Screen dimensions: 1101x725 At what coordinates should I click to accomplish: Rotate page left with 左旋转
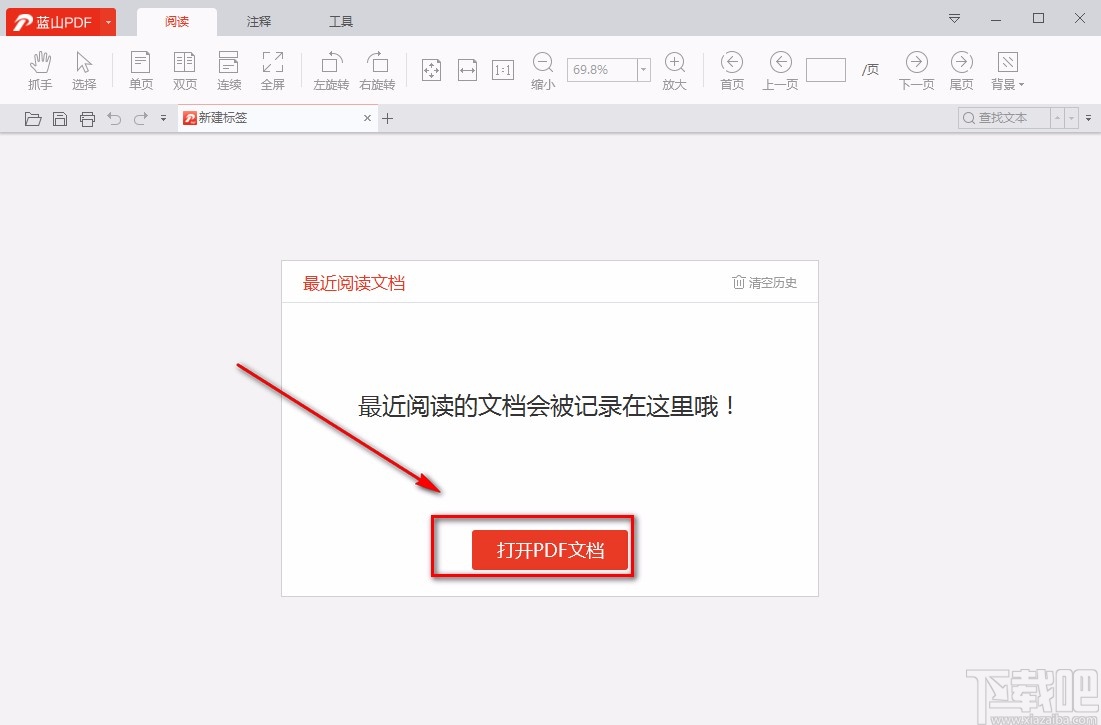click(330, 69)
